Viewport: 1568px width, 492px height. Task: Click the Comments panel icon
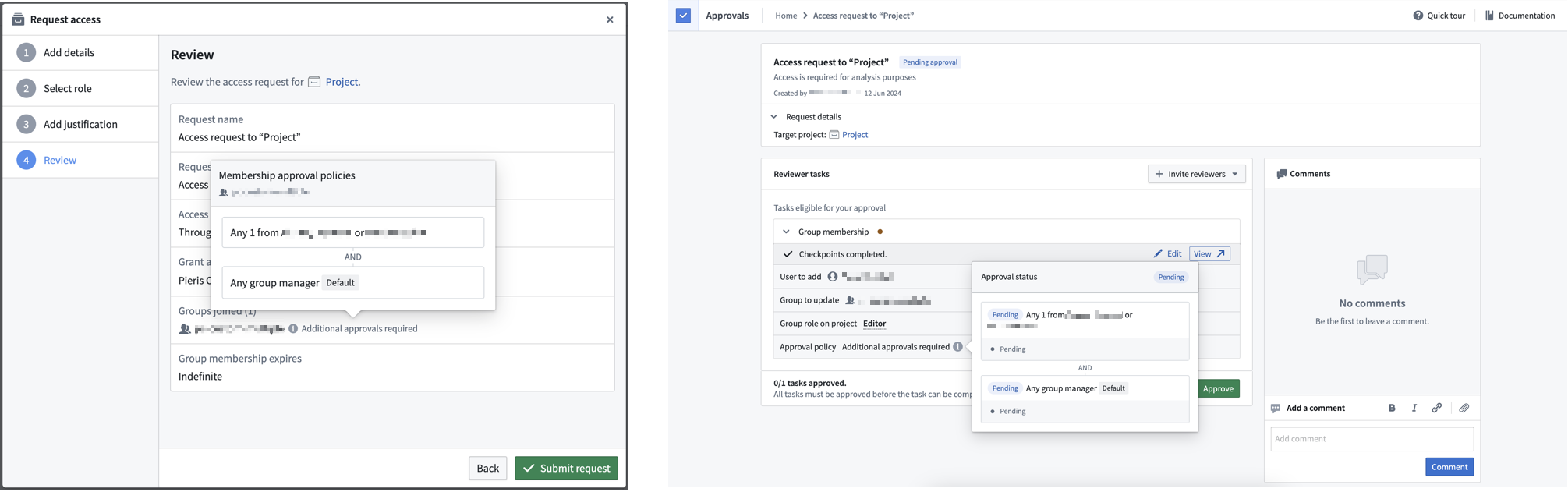pos(1281,174)
